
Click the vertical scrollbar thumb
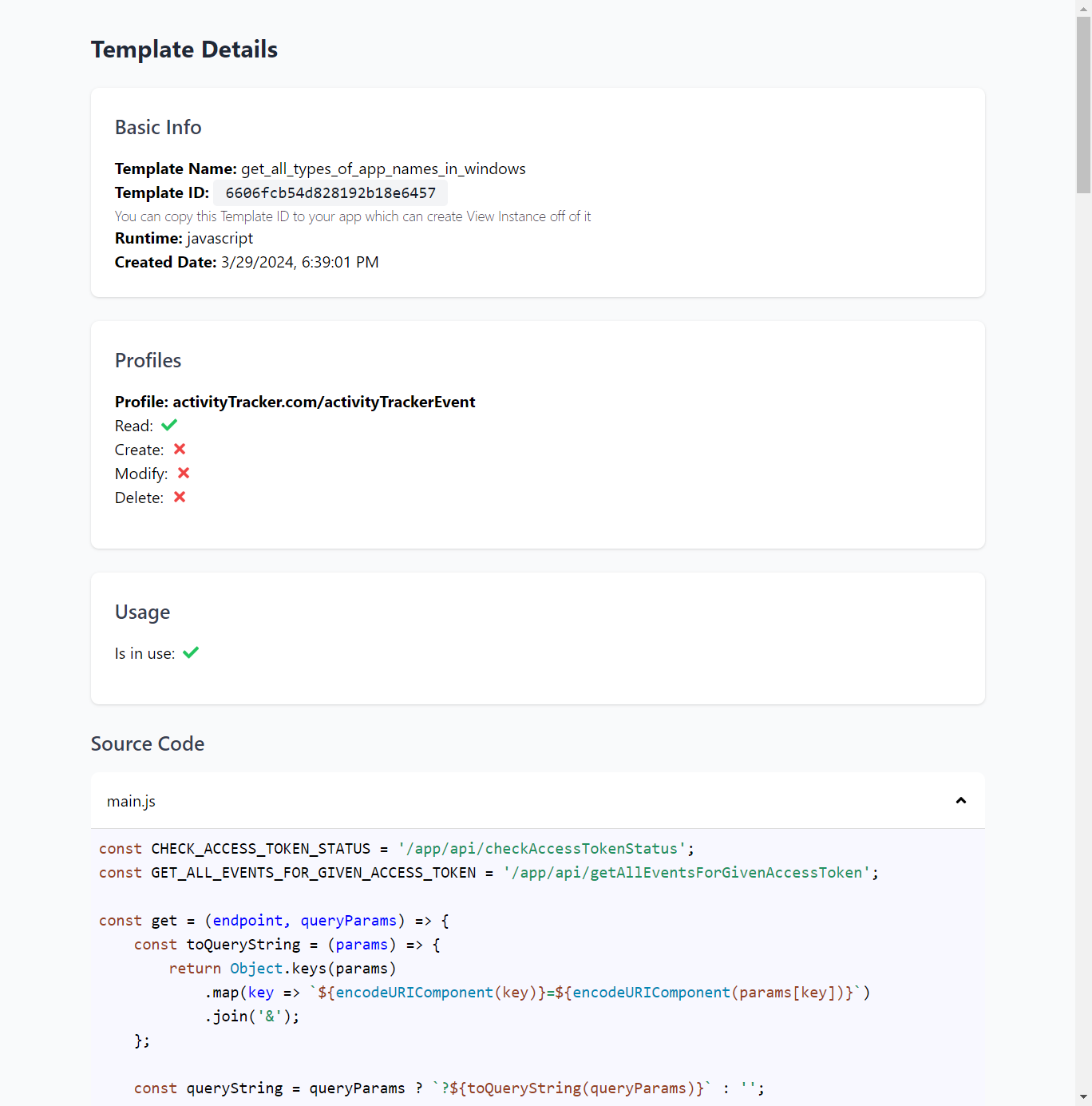coord(1083,105)
